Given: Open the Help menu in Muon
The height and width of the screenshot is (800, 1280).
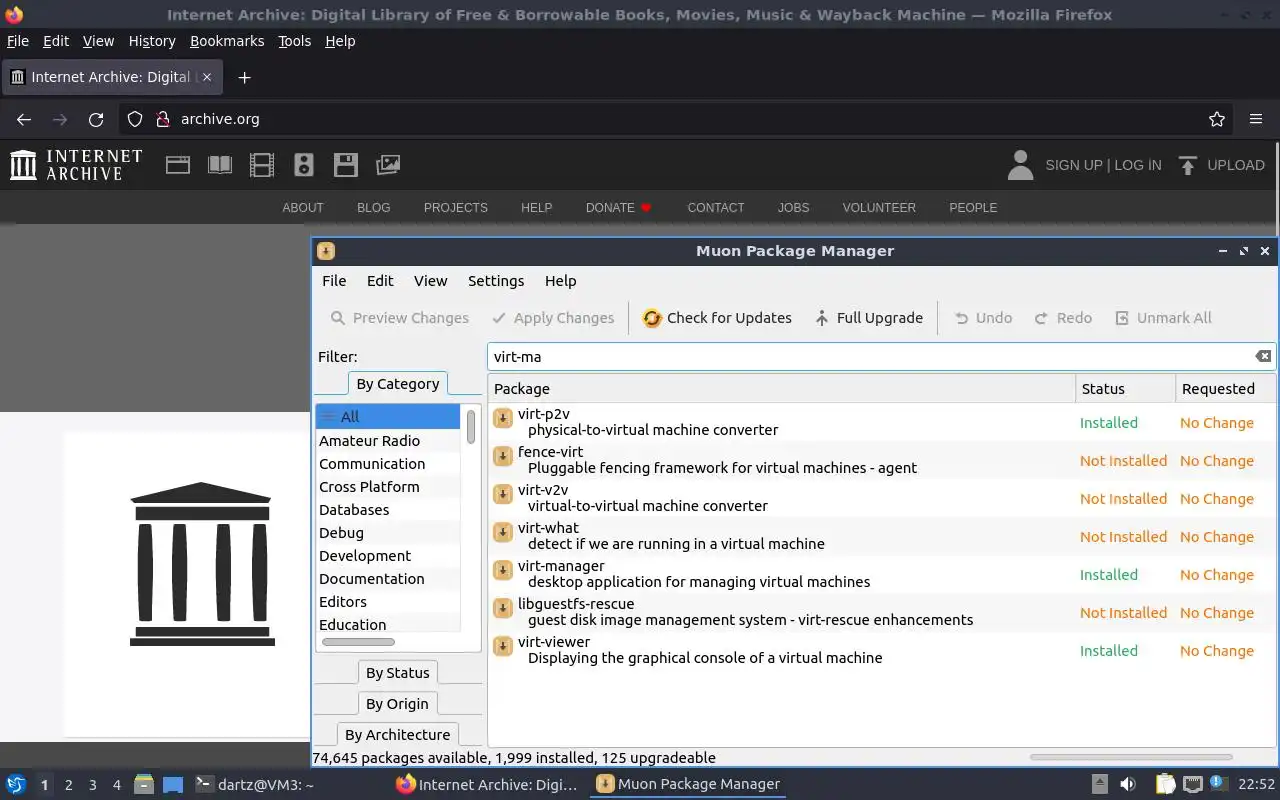Looking at the screenshot, I should [560, 281].
